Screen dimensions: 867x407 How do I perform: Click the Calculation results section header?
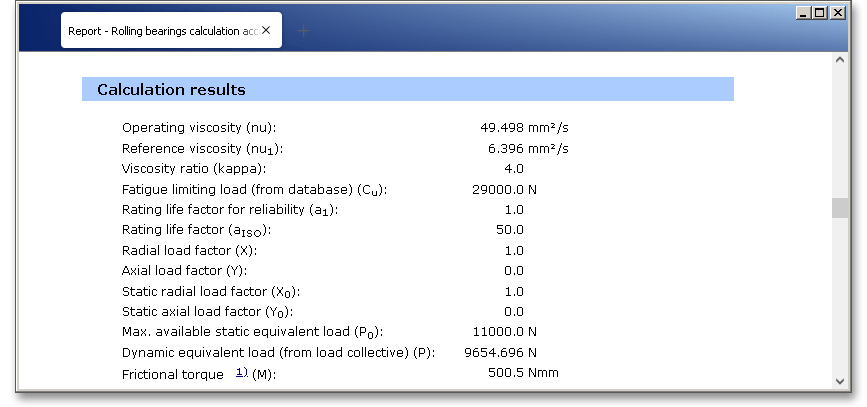(x=171, y=90)
